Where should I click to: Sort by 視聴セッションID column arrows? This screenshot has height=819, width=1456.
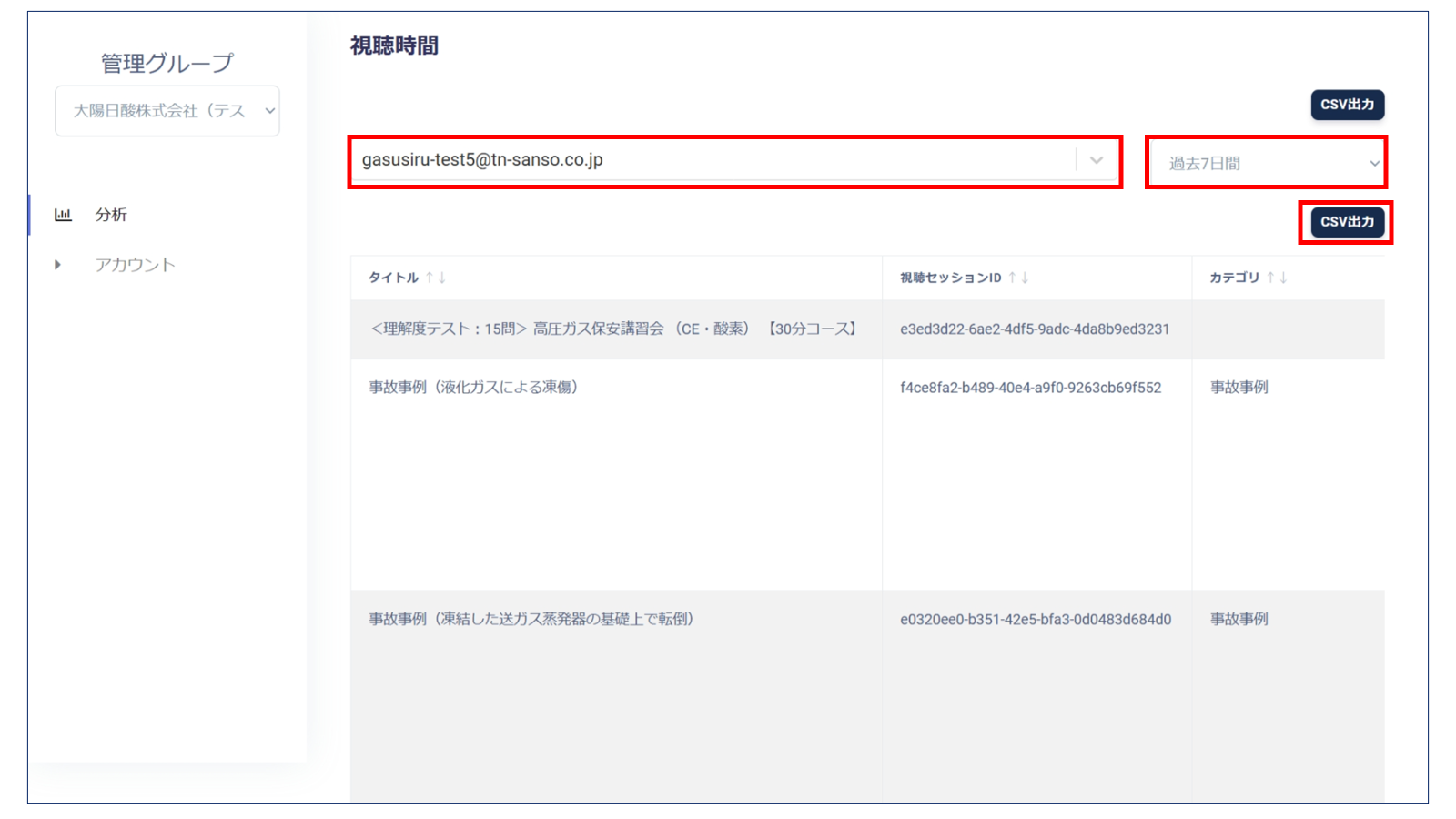pos(1017,278)
